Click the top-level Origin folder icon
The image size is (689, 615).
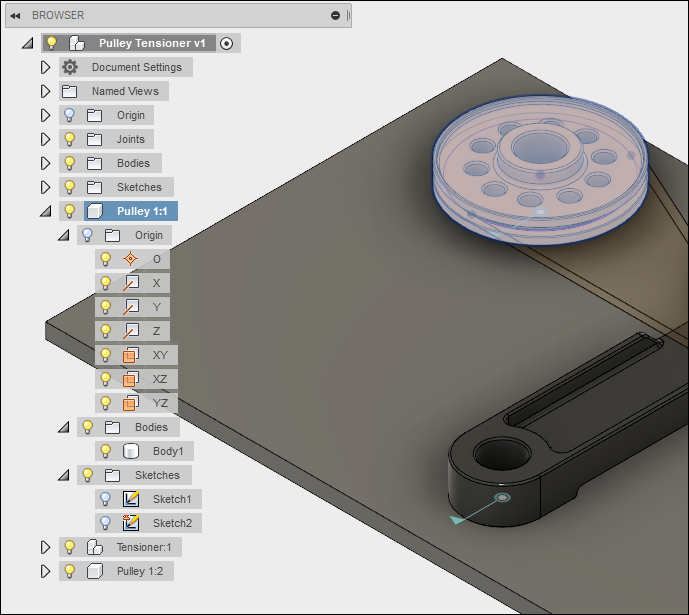94,116
